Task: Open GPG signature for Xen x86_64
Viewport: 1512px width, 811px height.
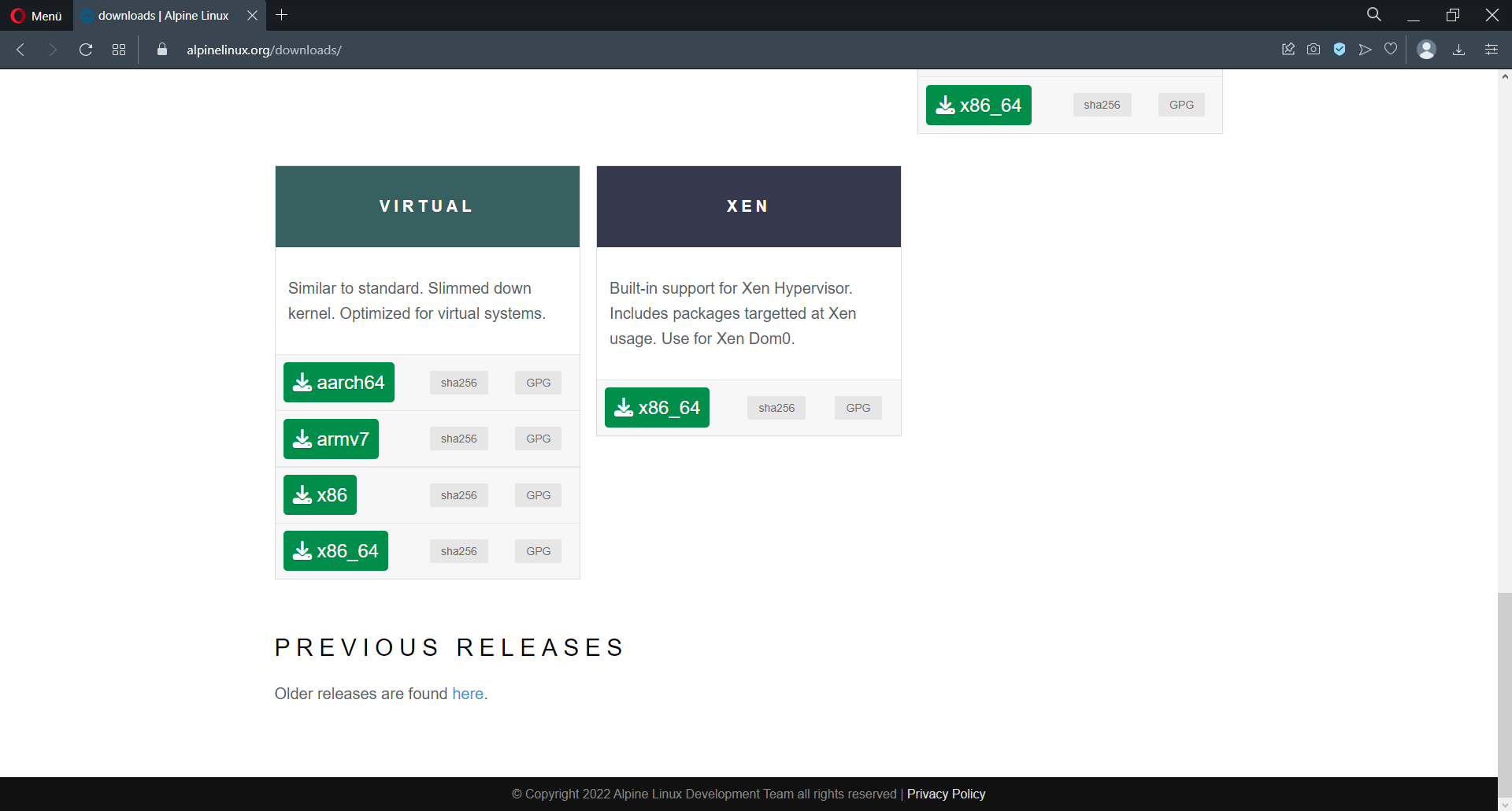Action: tap(858, 408)
